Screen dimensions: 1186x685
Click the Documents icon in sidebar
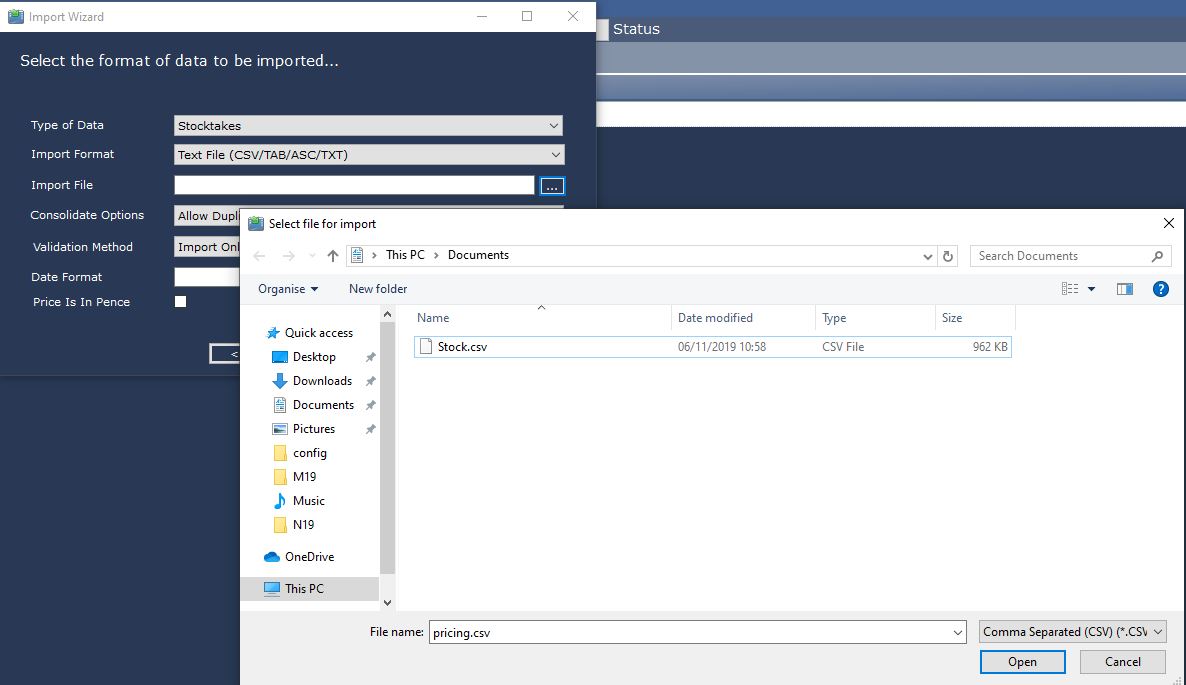coord(280,404)
